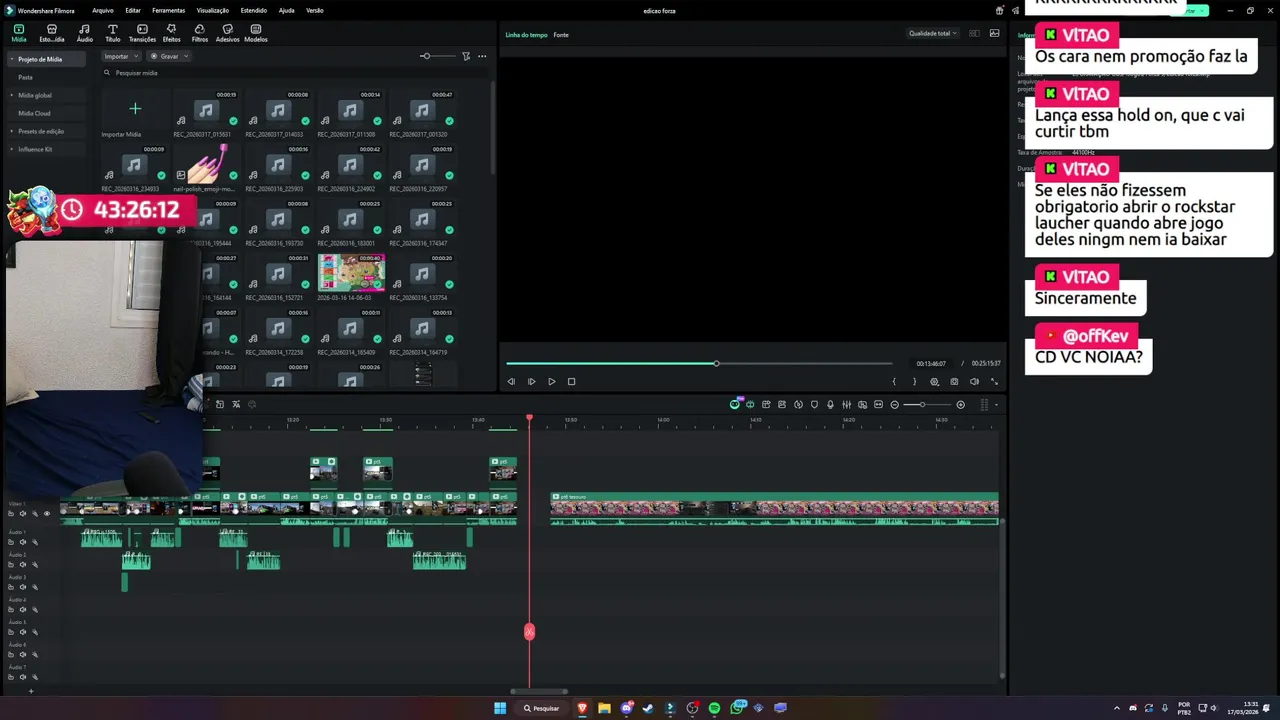Viewport: 1280px width, 720px height.
Task: Open Spotify from the Windows taskbar
Action: pyautogui.click(x=714, y=708)
